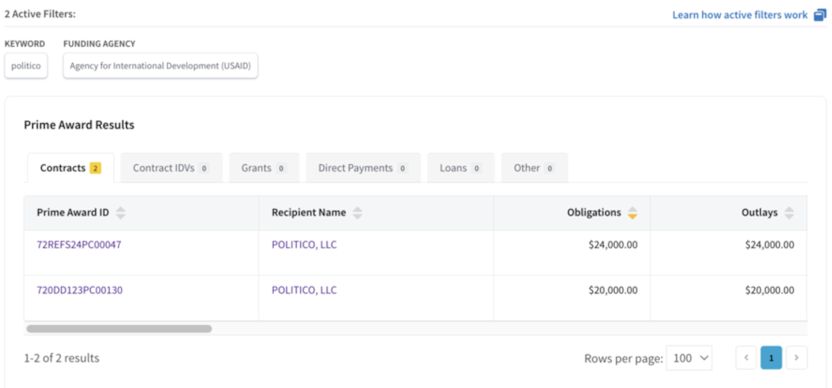Open award 72REFS24PC00047 link
The height and width of the screenshot is (388, 832).
(x=79, y=245)
